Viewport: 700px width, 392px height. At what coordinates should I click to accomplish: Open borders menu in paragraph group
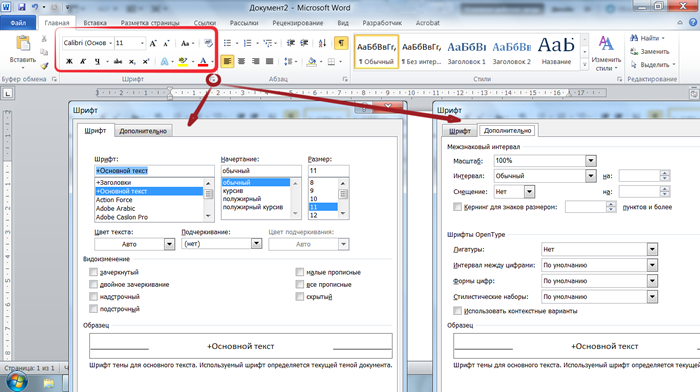331,61
